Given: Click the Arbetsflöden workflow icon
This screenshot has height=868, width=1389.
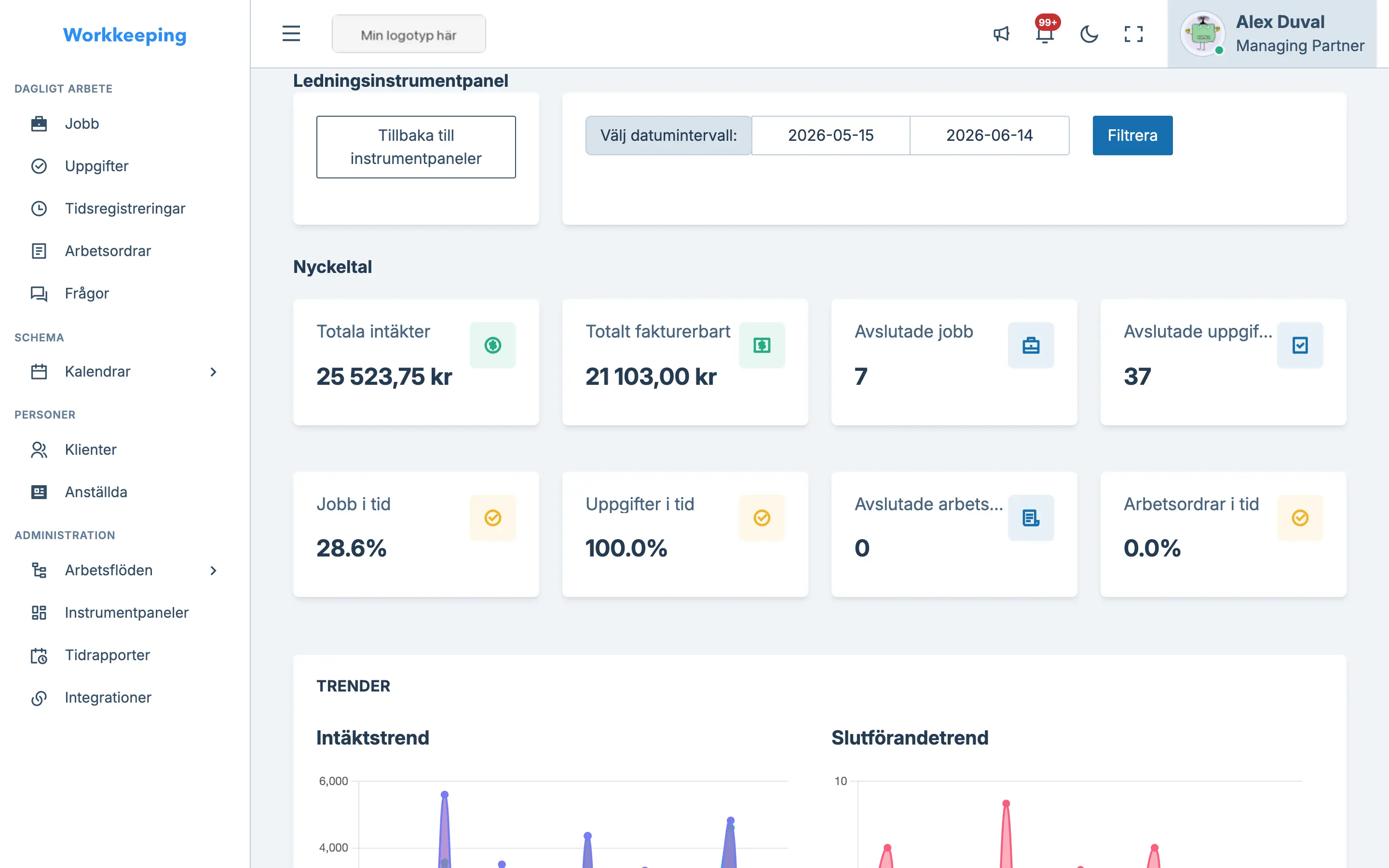Looking at the screenshot, I should tap(39, 570).
